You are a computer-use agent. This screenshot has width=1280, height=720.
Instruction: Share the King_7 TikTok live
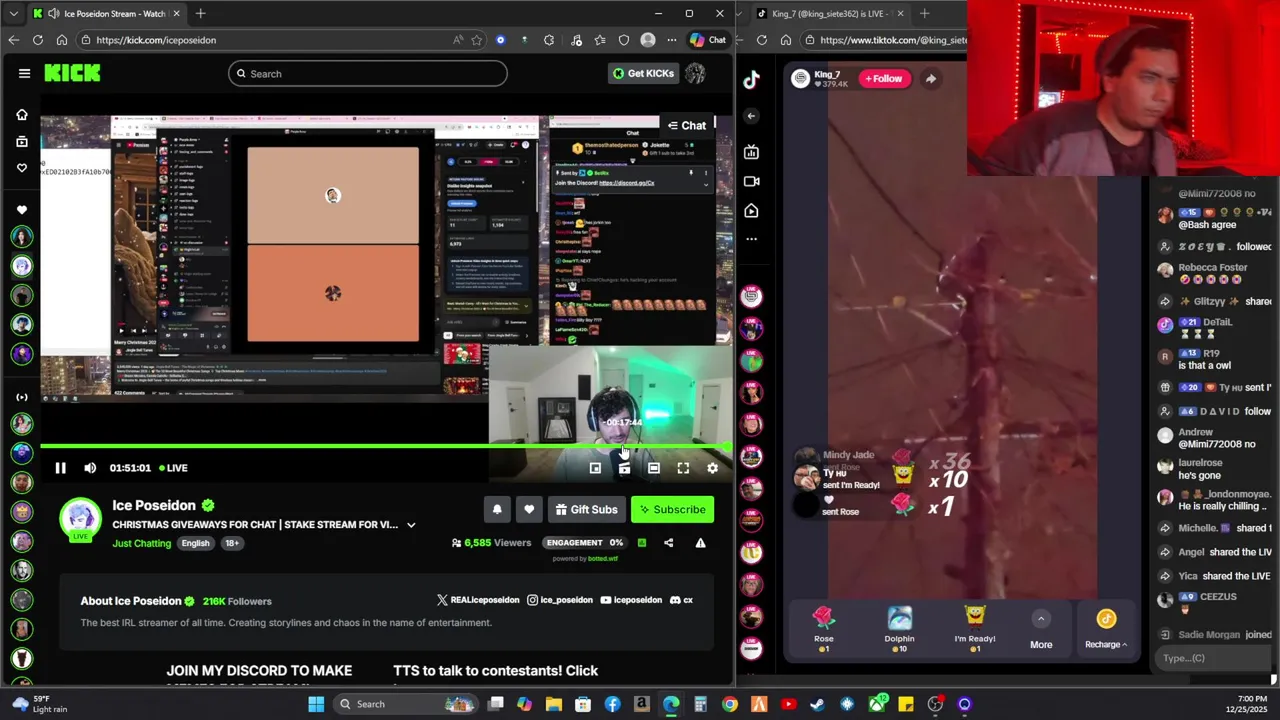click(x=930, y=79)
